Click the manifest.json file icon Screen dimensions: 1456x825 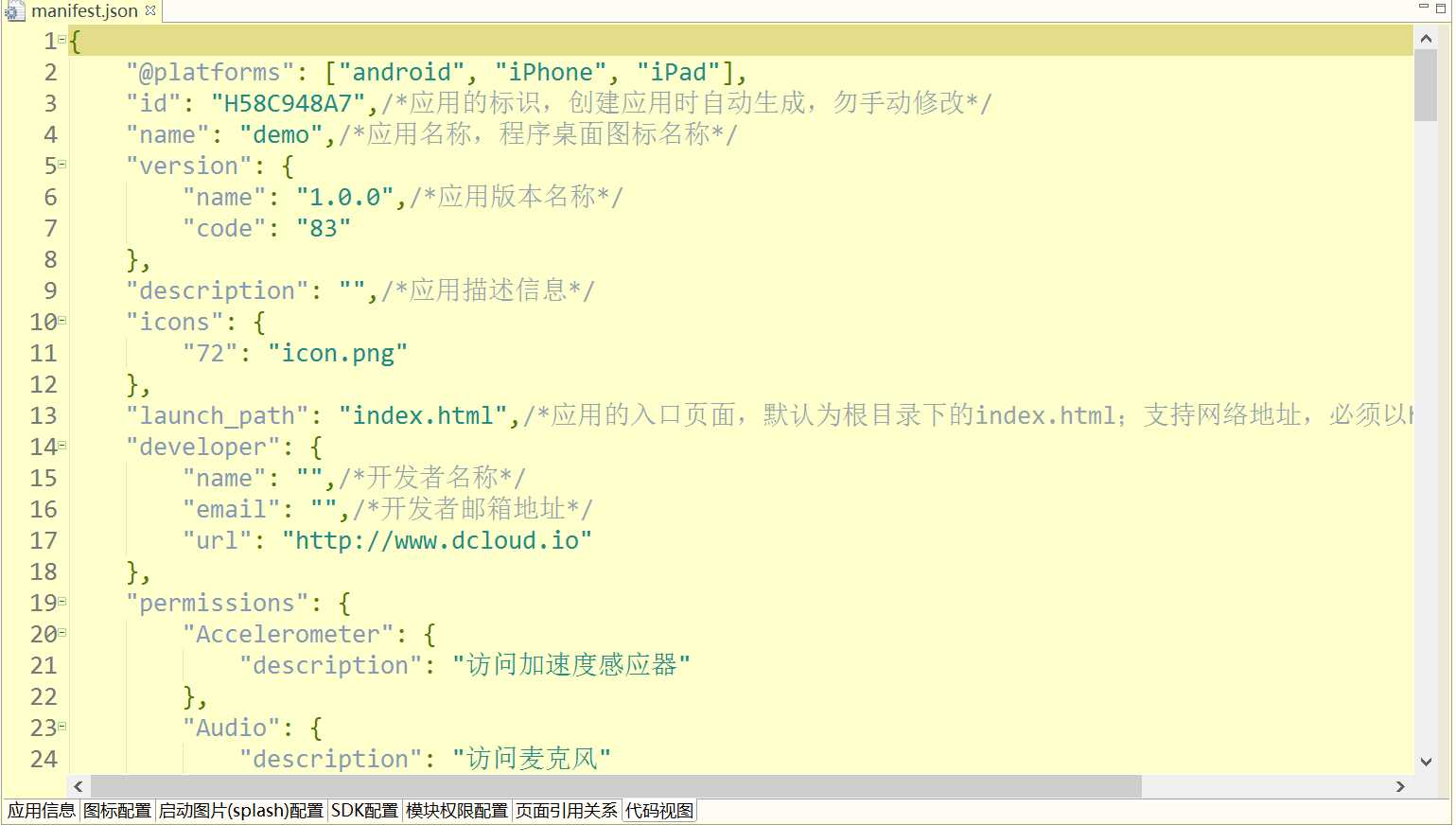(14, 11)
